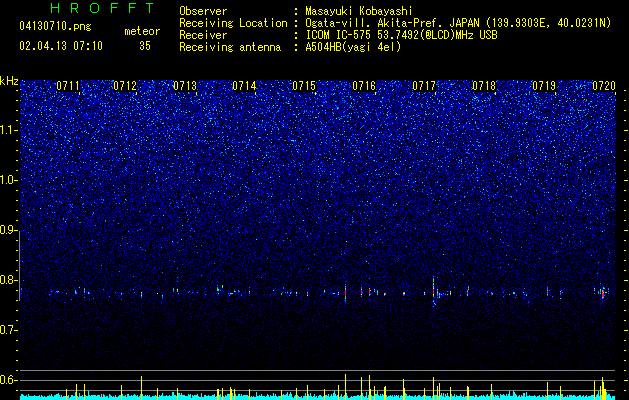Click the 0718 time marker
This screenshot has height=400, width=629.
(484, 85)
